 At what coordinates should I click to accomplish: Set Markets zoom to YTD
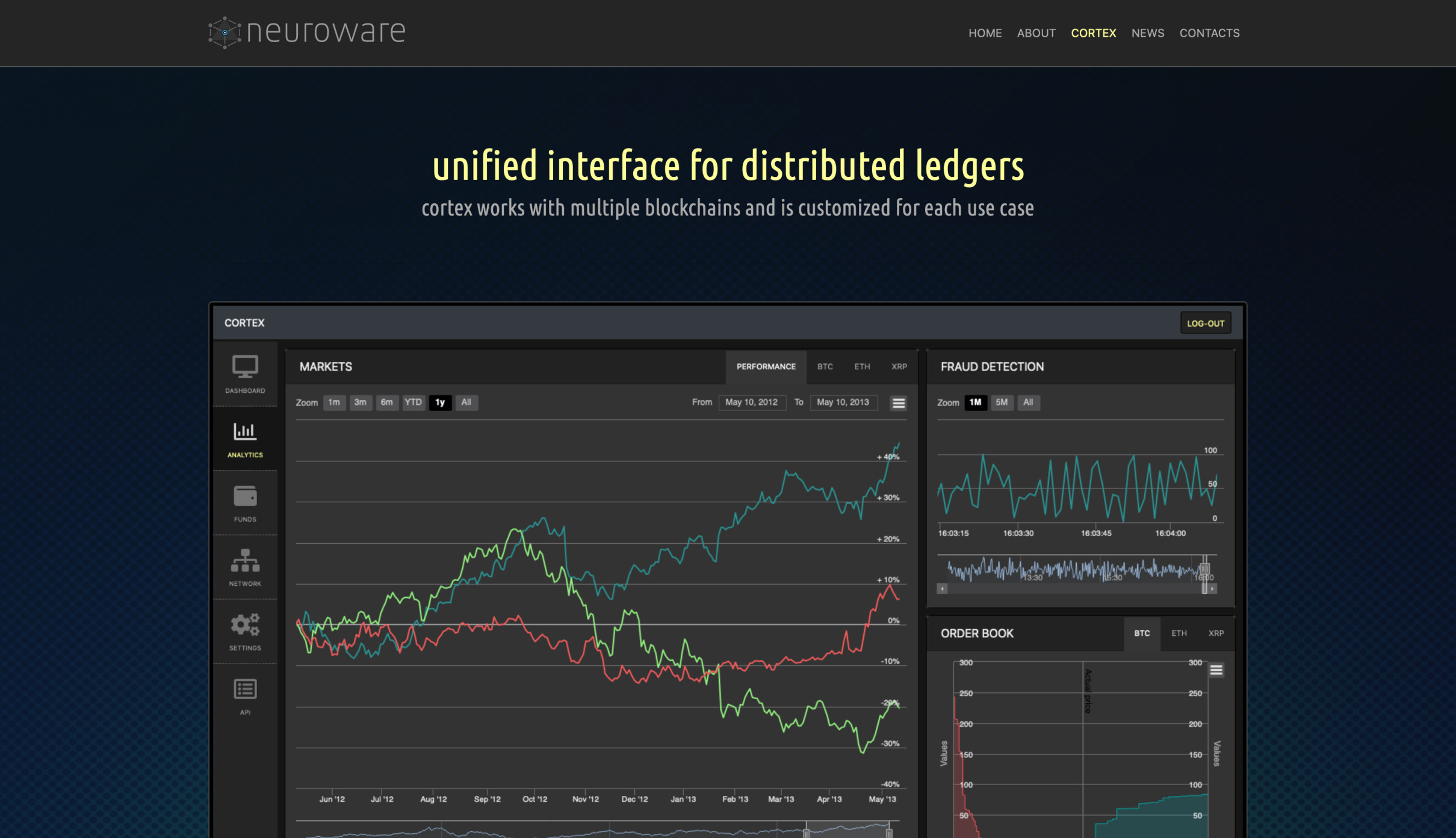pos(413,402)
